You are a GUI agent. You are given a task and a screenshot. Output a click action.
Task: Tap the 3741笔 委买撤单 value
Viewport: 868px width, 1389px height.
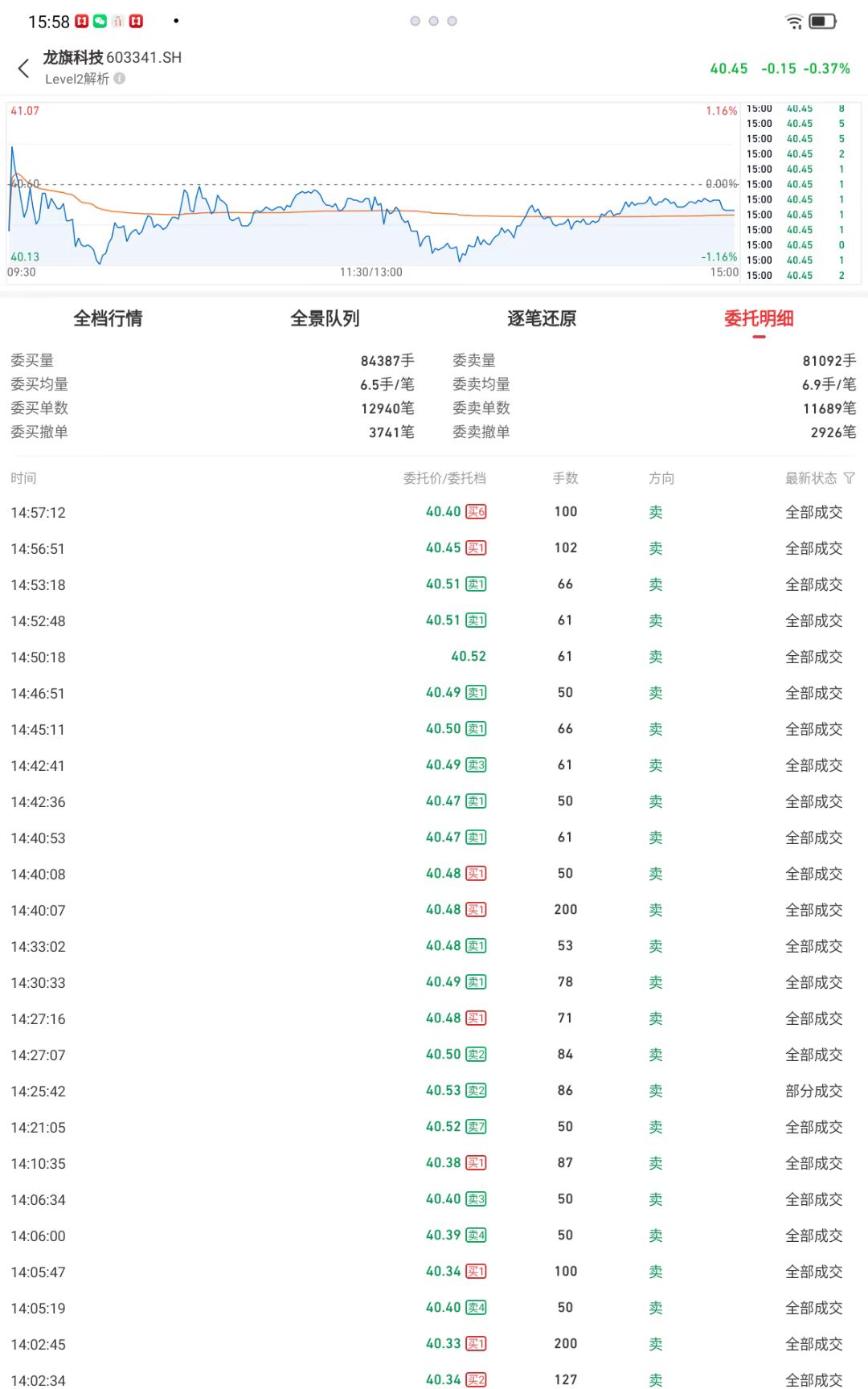click(x=391, y=432)
